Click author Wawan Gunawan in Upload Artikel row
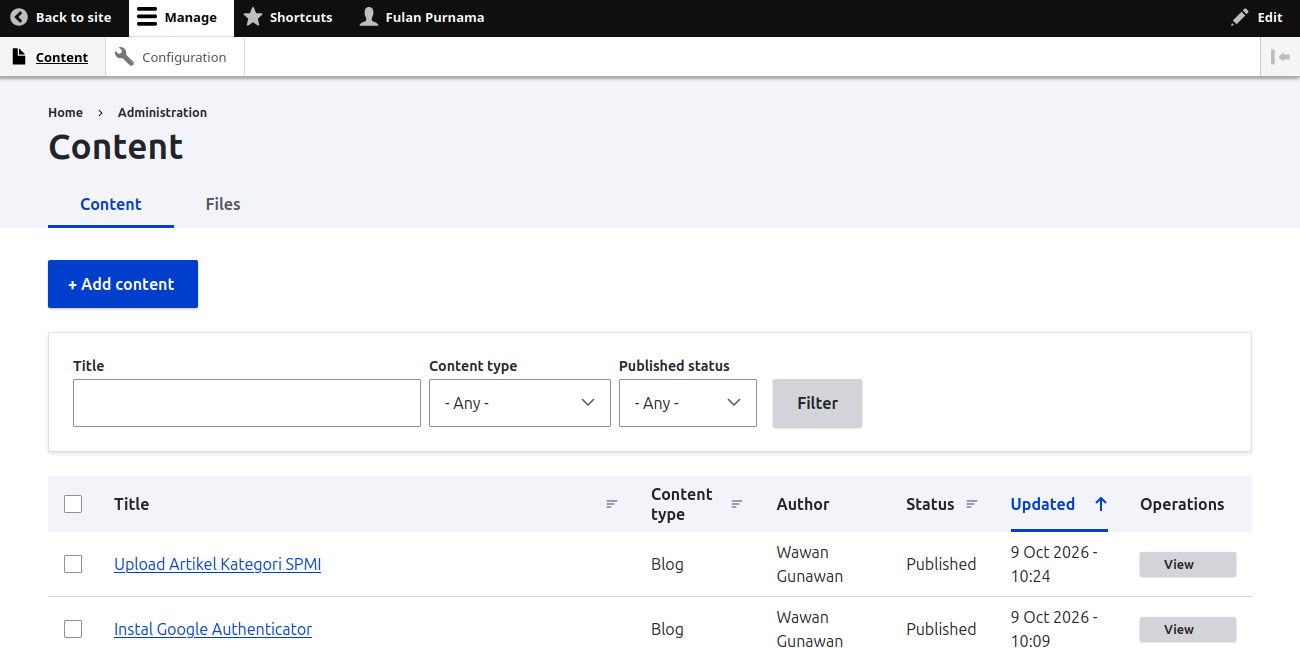 click(x=810, y=564)
